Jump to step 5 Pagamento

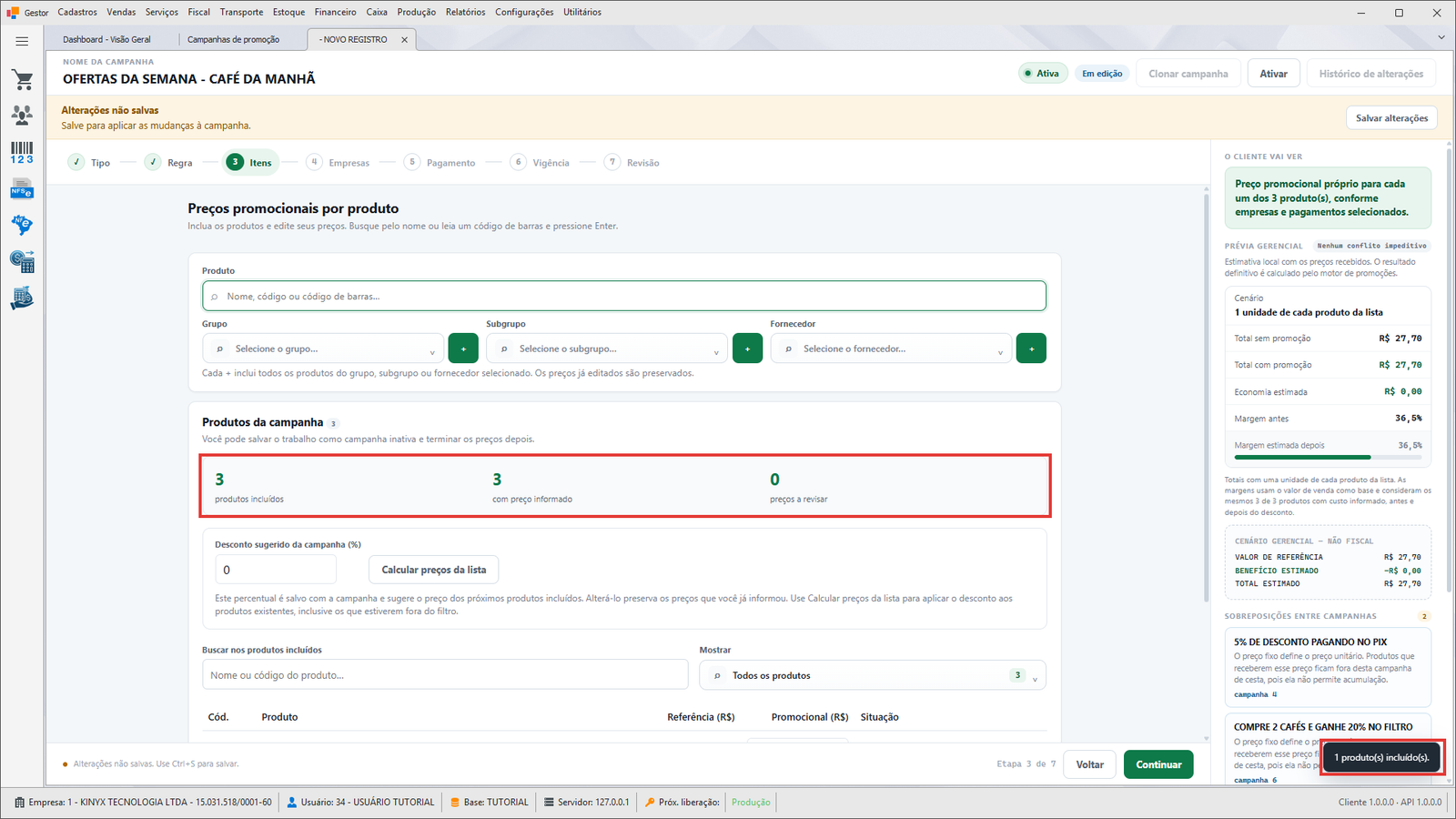(x=440, y=163)
